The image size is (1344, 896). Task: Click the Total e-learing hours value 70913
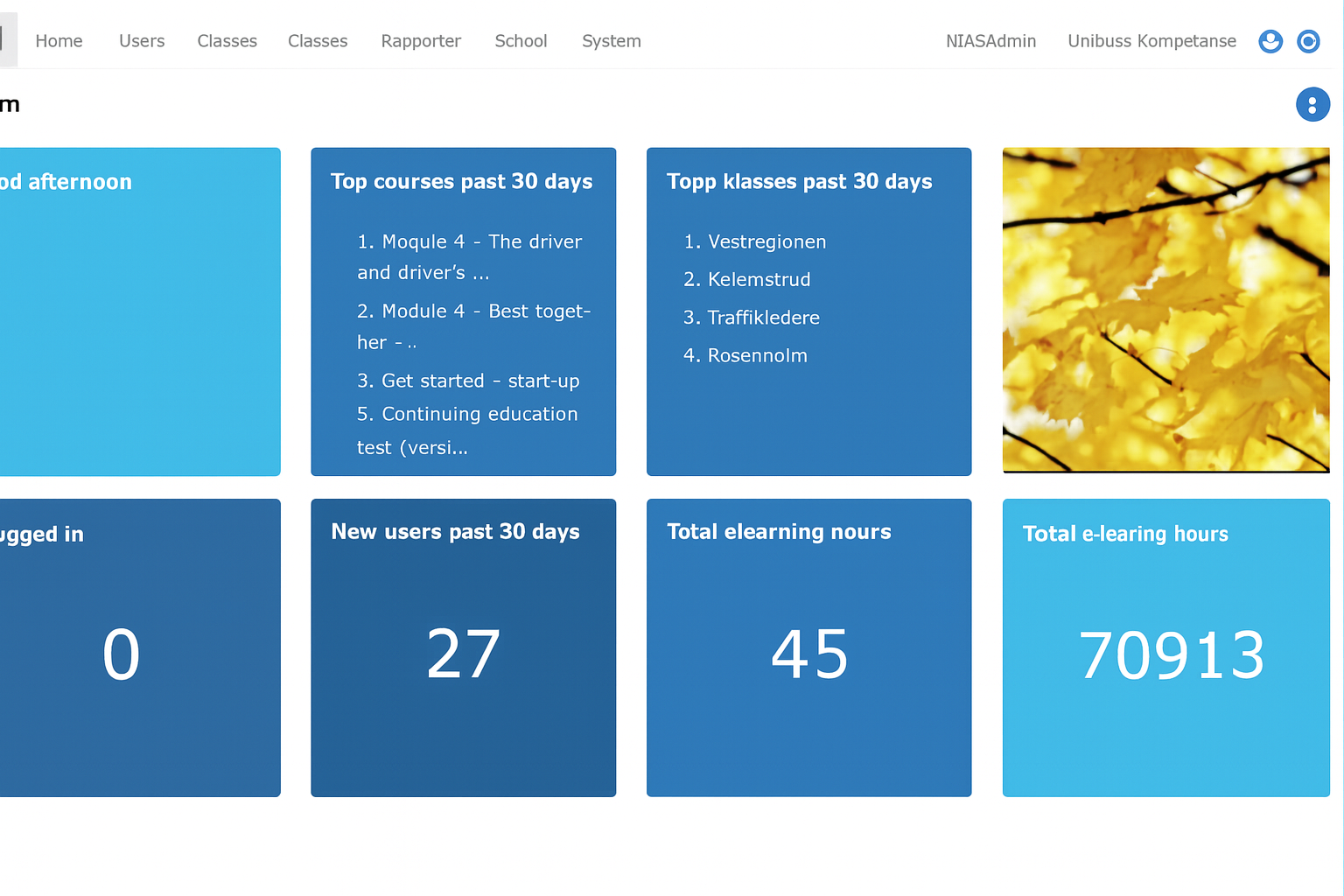pos(1172,655)
